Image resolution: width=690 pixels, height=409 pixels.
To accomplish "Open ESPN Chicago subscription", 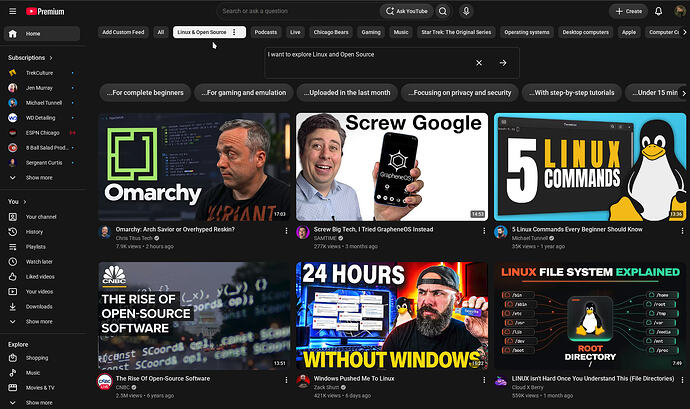I will point(42,133).
